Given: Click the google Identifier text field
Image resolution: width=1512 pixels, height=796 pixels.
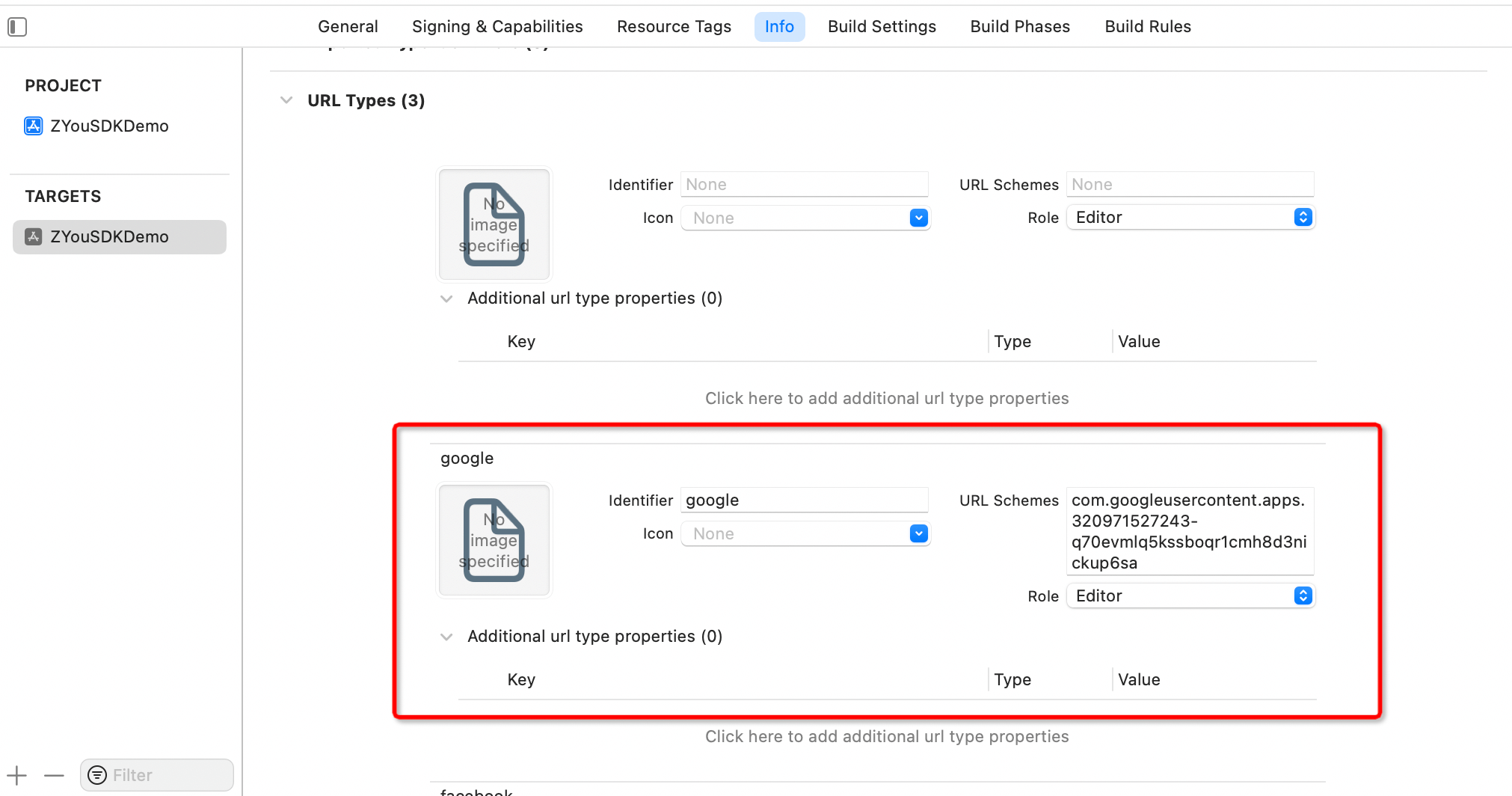Looking at the screenshot, I should [804, 500].
